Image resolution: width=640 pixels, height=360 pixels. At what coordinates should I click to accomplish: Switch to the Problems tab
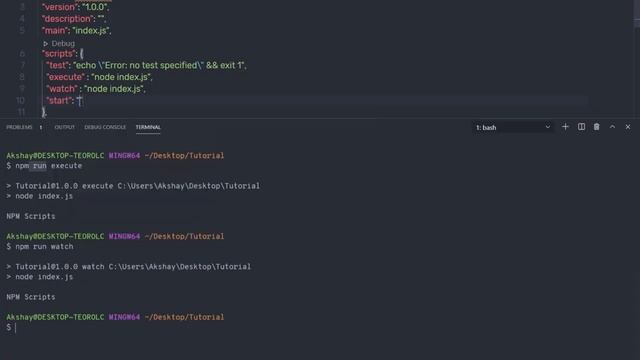coord(19,127)
